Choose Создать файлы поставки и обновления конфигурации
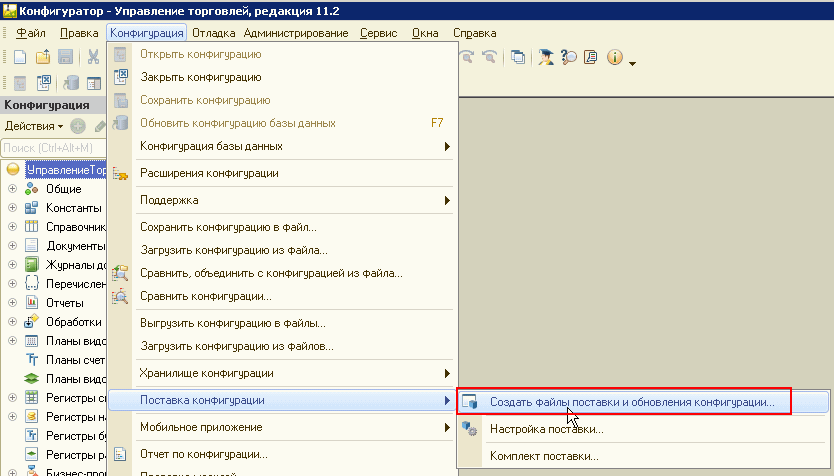Viewport: 834px width, 476px height. click(x=643, y=402)
